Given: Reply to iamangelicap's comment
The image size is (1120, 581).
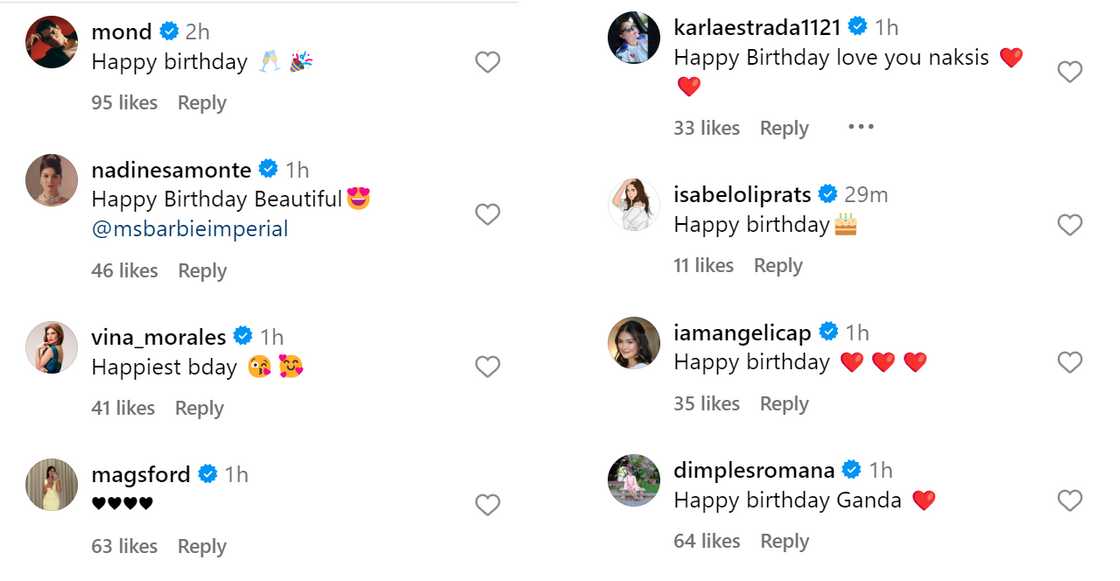Looking at the screenshot, I should point(784,404).
